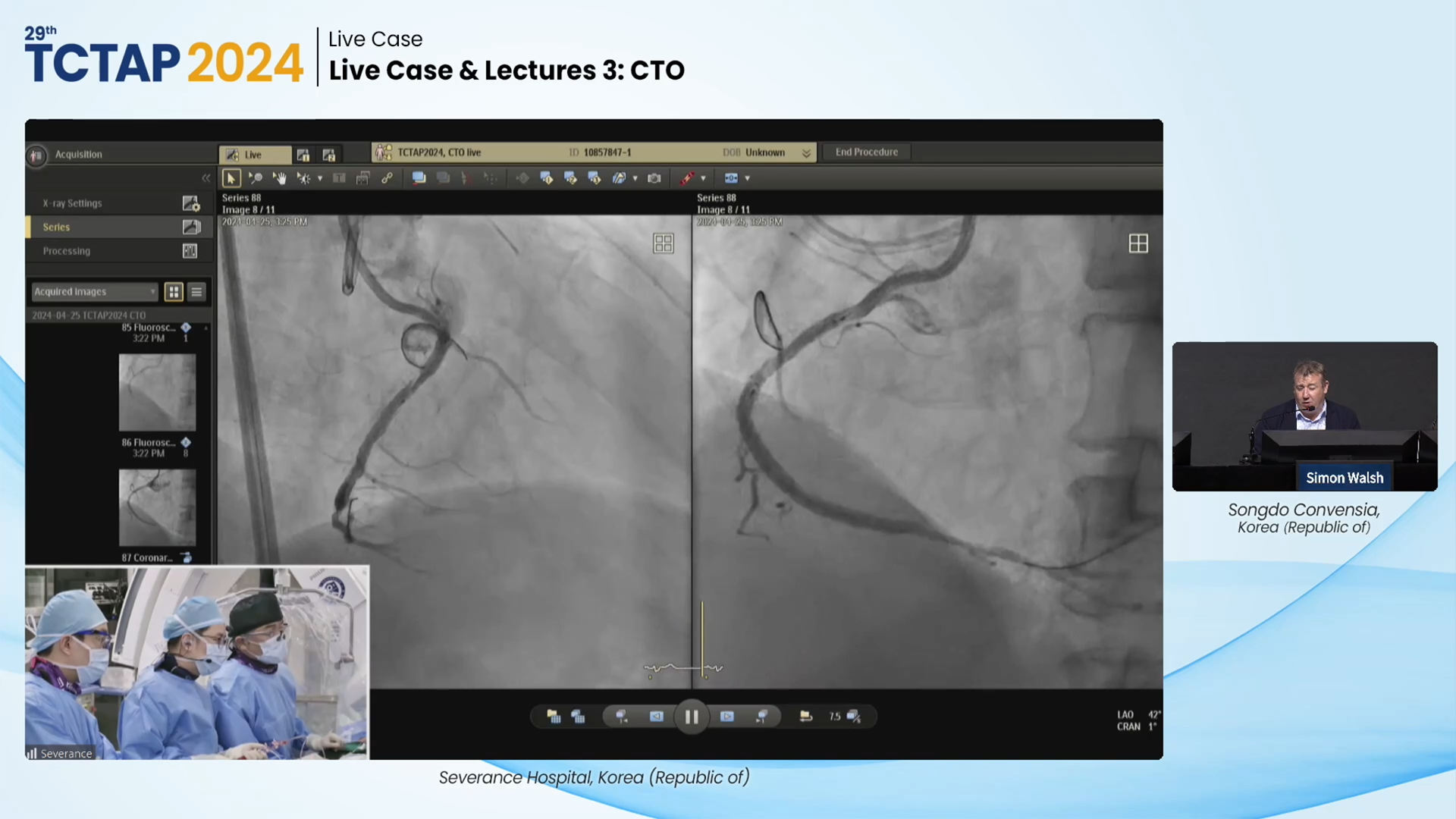Adjust 7.5 frame rate speed control
Image resolution: width=1456 pixels, height=819 pixels.
pyautogui.click(x=845, y=717)
